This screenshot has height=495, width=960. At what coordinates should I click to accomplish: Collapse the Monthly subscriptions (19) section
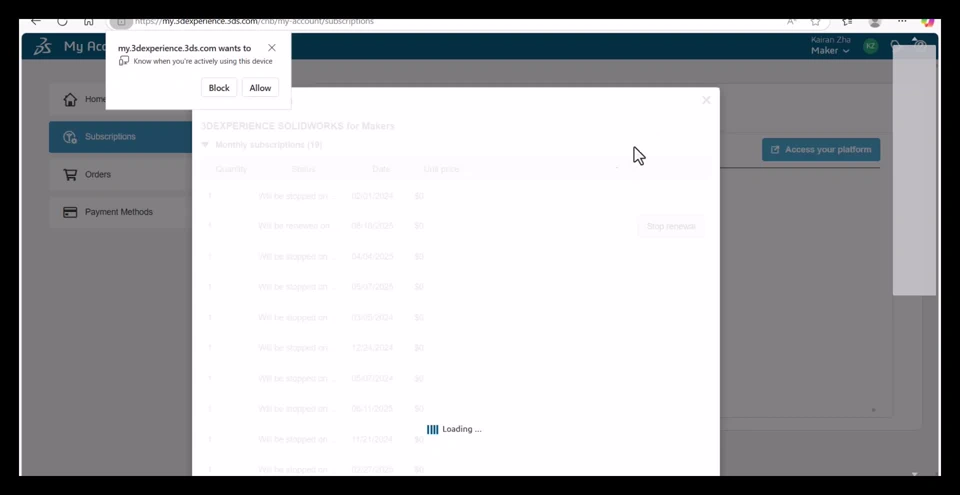(x=205, y=145)
